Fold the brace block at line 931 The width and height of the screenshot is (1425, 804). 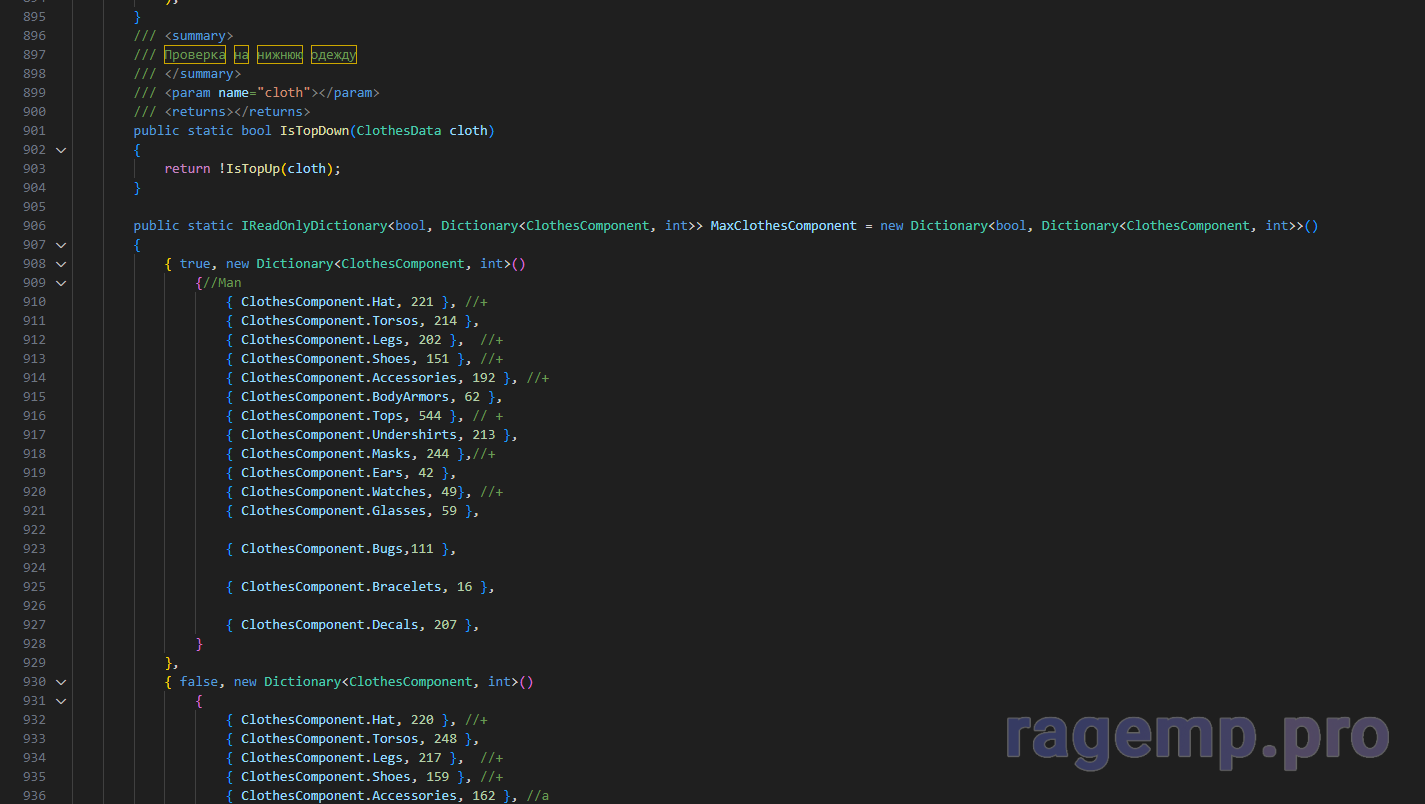tap(61, 701)
